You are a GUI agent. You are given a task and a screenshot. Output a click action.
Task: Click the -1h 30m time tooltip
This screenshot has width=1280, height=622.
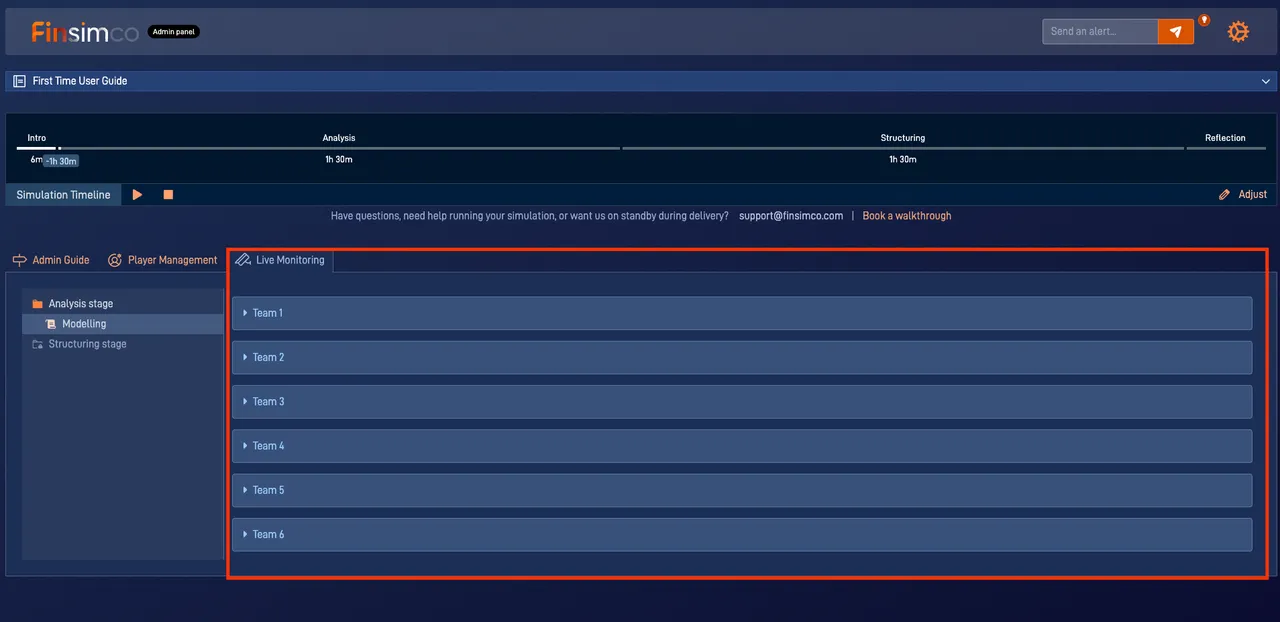pyautogui.click(x=61, y=161)
